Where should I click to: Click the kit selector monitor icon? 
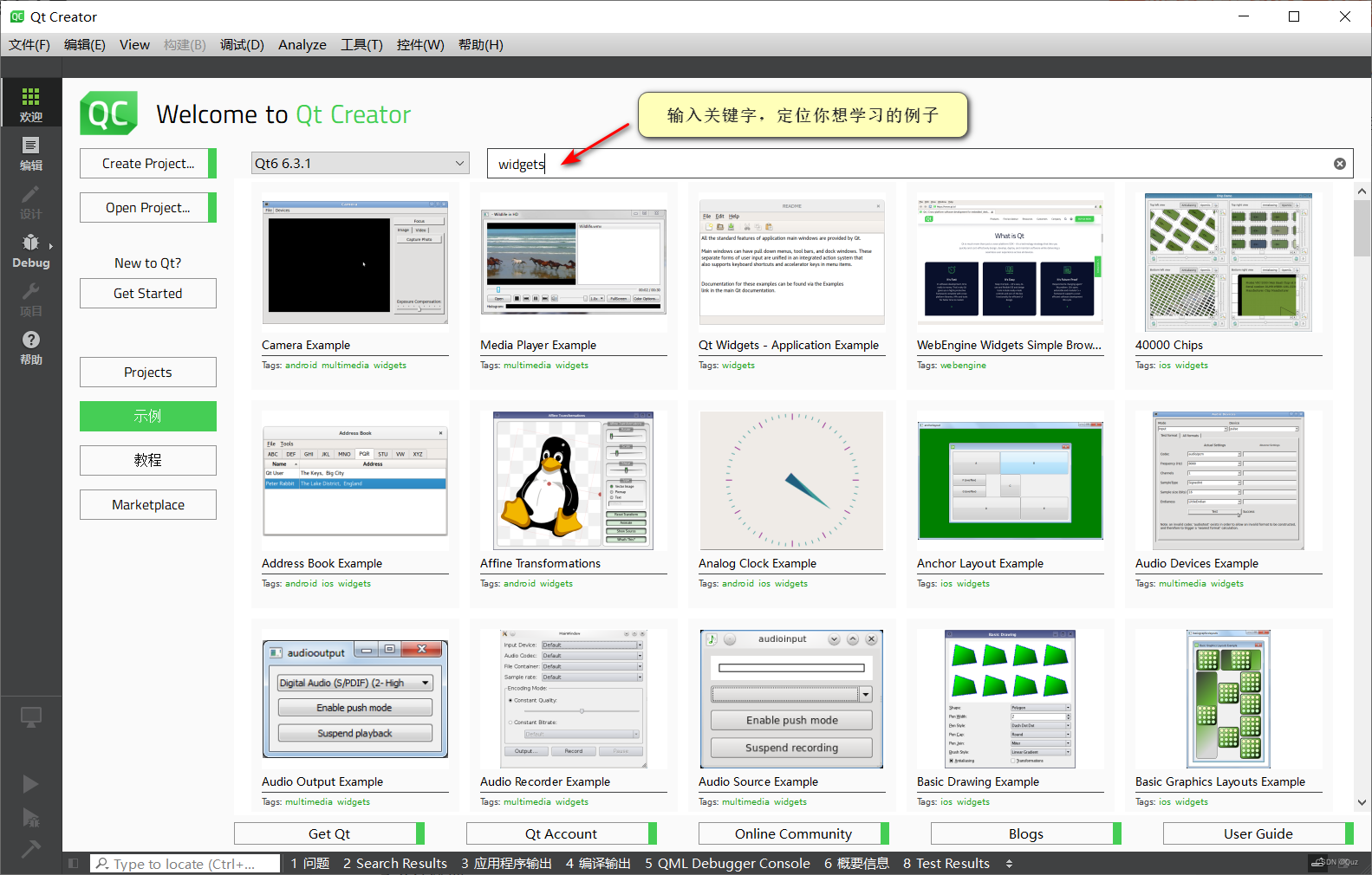[31, 717]
